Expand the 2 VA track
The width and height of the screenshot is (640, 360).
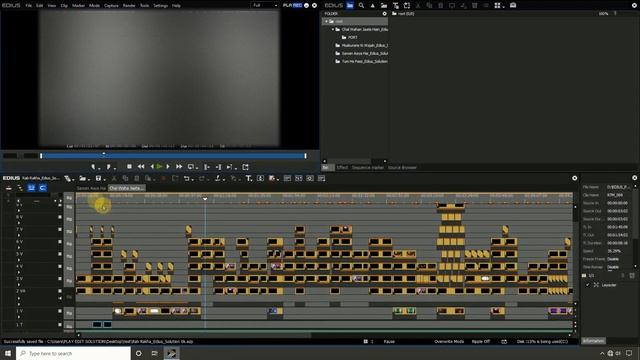(x=18, y=298)
